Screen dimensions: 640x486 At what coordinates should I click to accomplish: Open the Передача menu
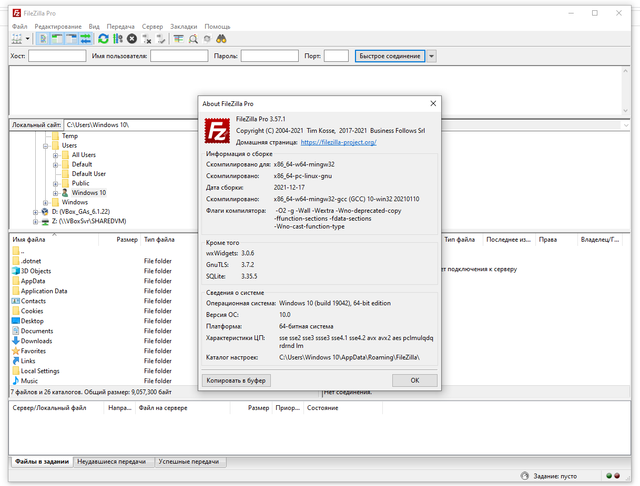point(120,27)
